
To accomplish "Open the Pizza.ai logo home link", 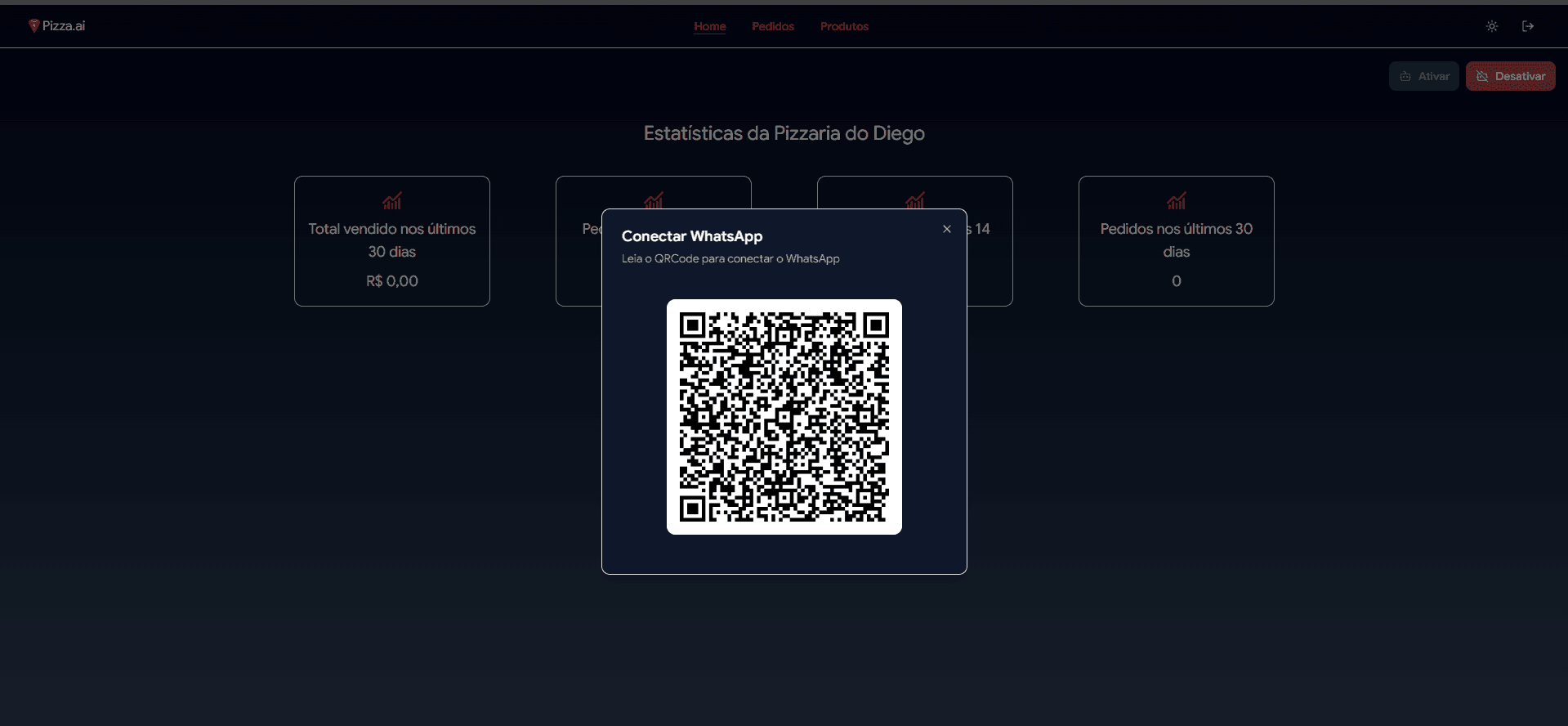I will 56,26.
